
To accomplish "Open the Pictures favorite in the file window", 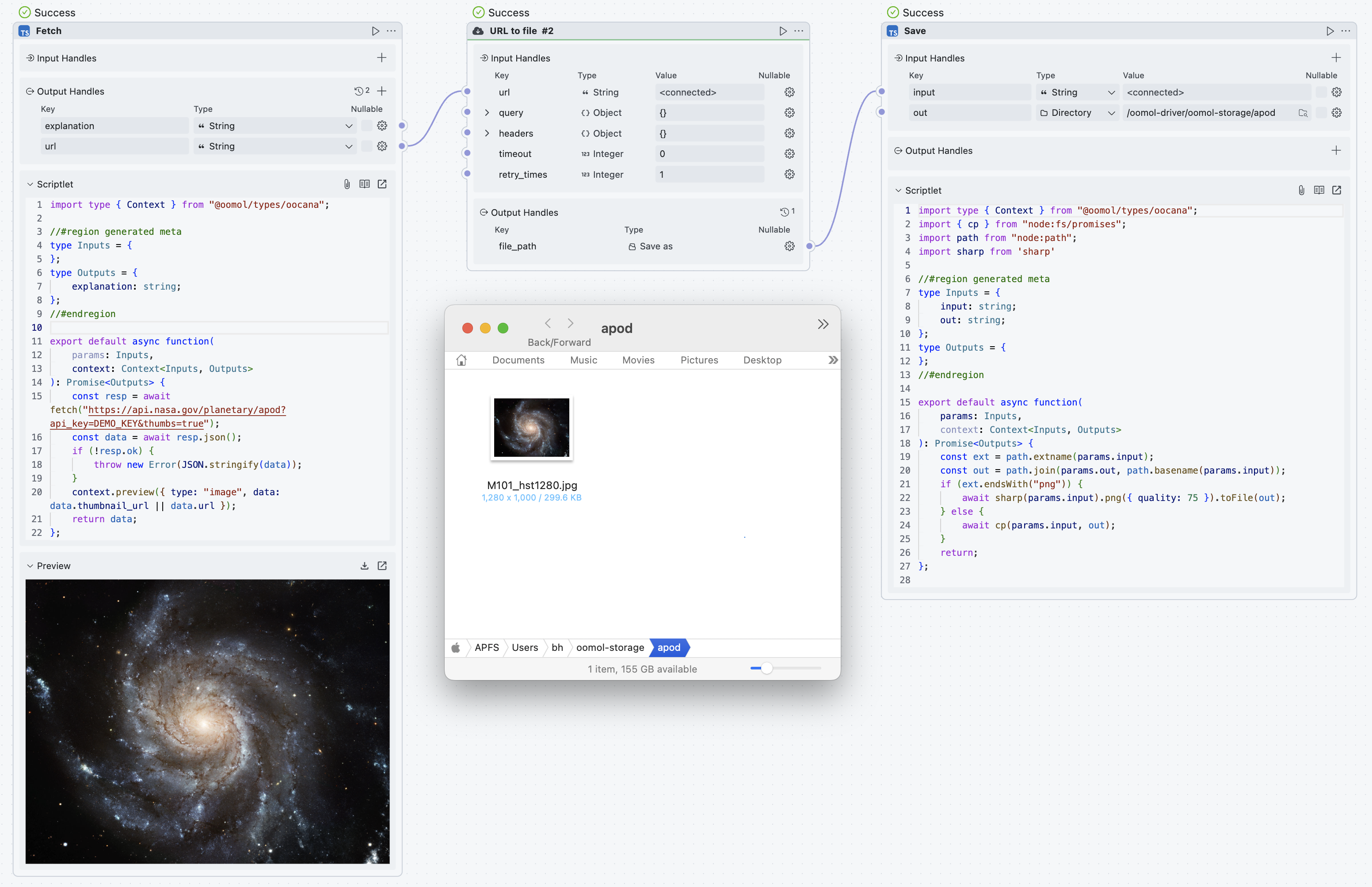I will 699,360.
